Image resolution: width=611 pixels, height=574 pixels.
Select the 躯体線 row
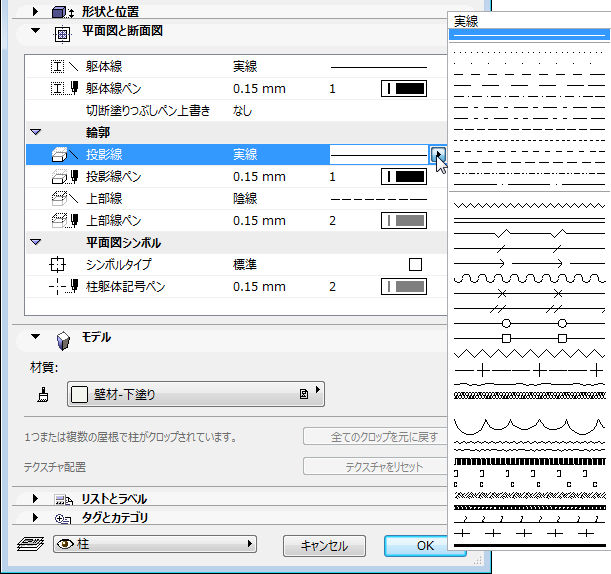(236, 67)
